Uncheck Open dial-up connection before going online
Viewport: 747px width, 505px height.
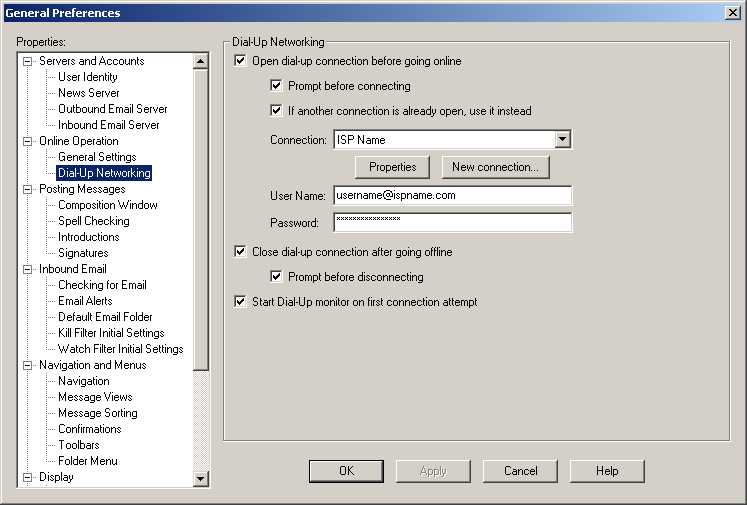[x=240, y=61]
